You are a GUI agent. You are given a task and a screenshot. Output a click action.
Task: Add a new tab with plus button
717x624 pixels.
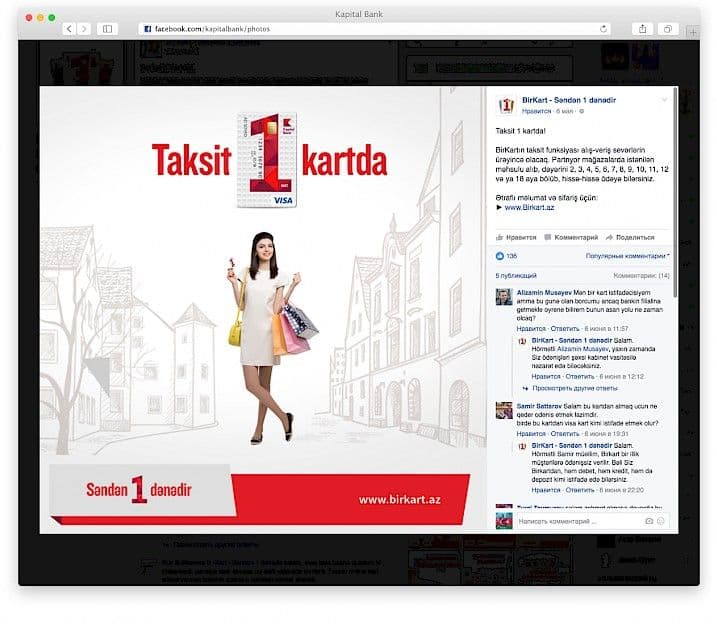tap(693, 32)
